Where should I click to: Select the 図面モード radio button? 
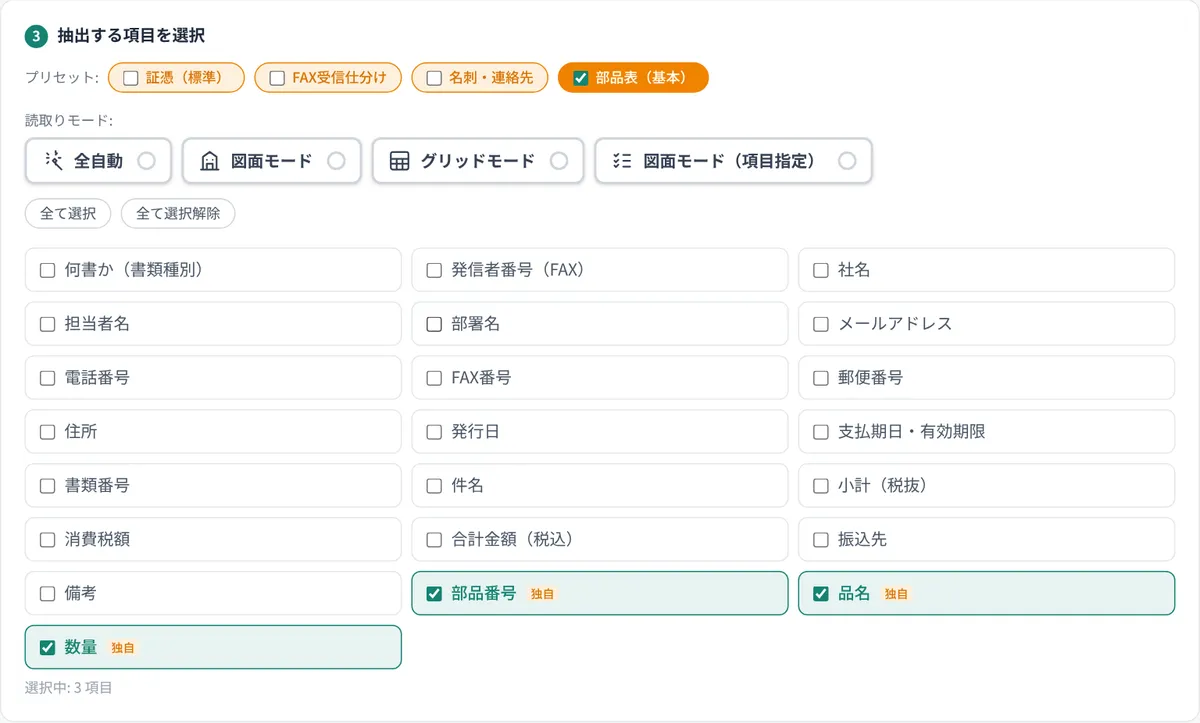pyautogui.click(x=336, y=160)
